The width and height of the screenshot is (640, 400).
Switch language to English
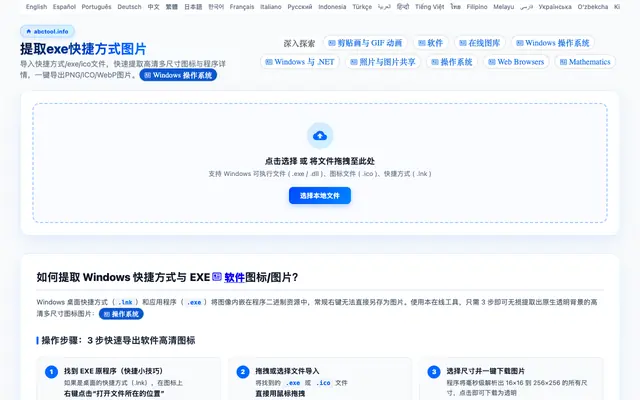(36, 7)
